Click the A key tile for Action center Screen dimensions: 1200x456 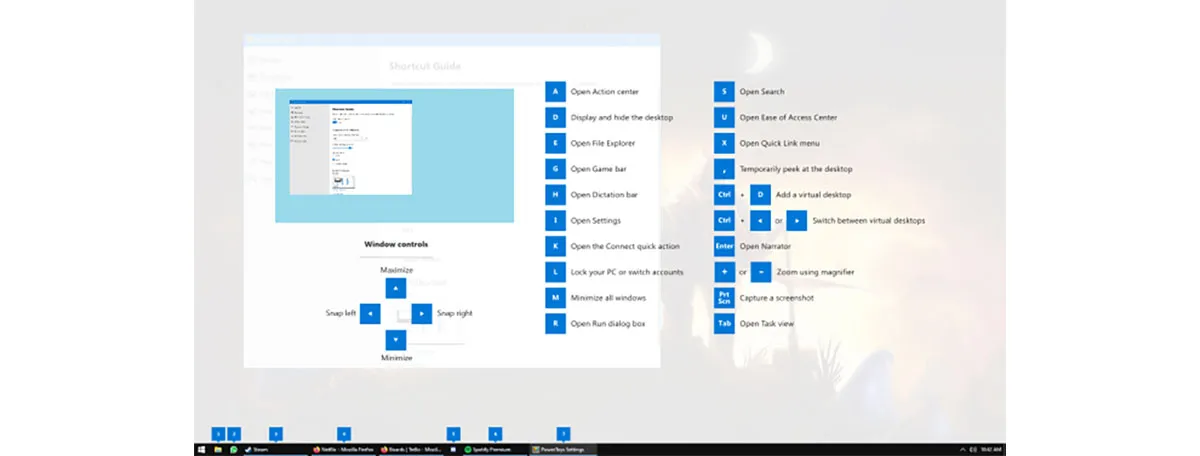click(556, 92)
